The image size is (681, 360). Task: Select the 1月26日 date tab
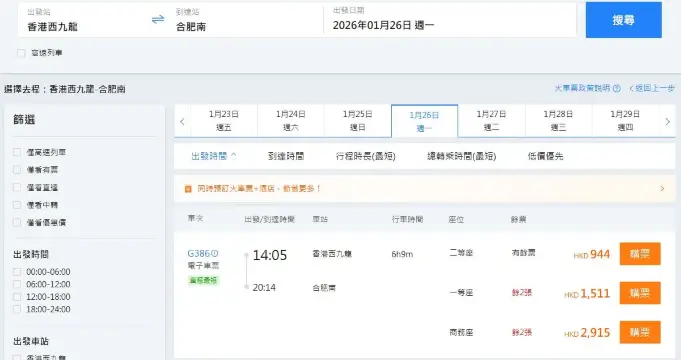(x=424, y=121)
